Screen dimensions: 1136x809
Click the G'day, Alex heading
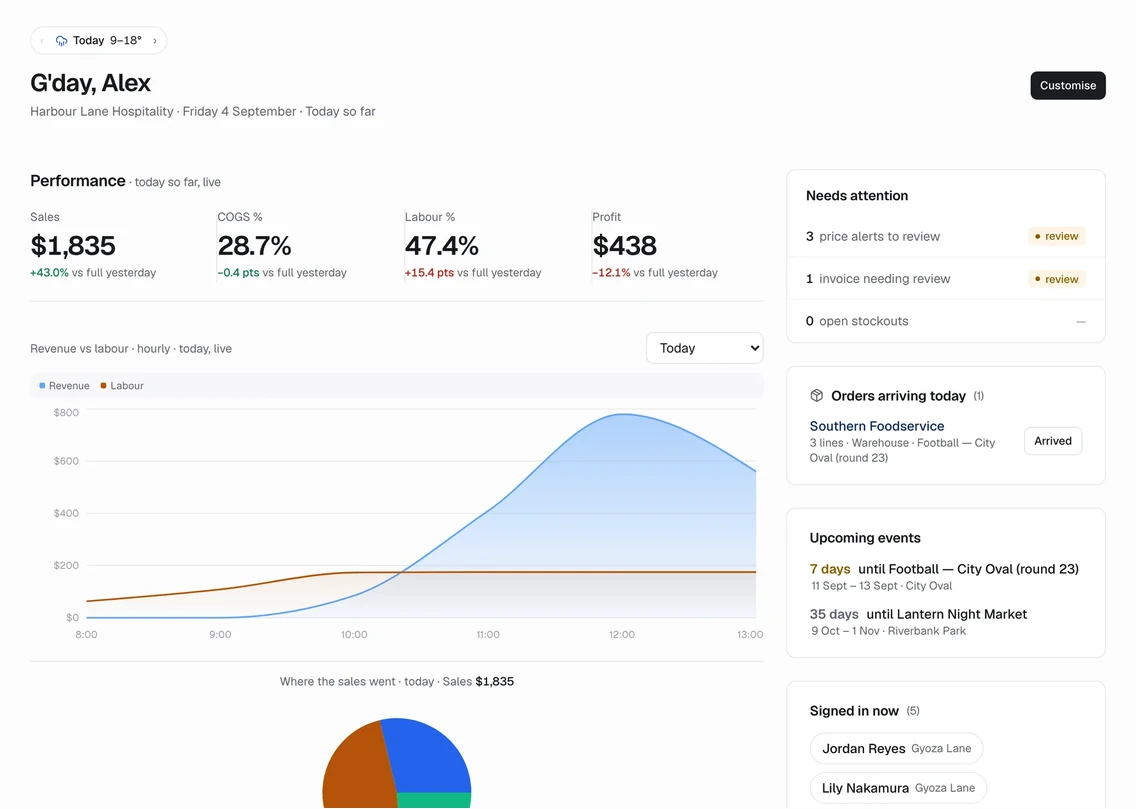(91, 83)
